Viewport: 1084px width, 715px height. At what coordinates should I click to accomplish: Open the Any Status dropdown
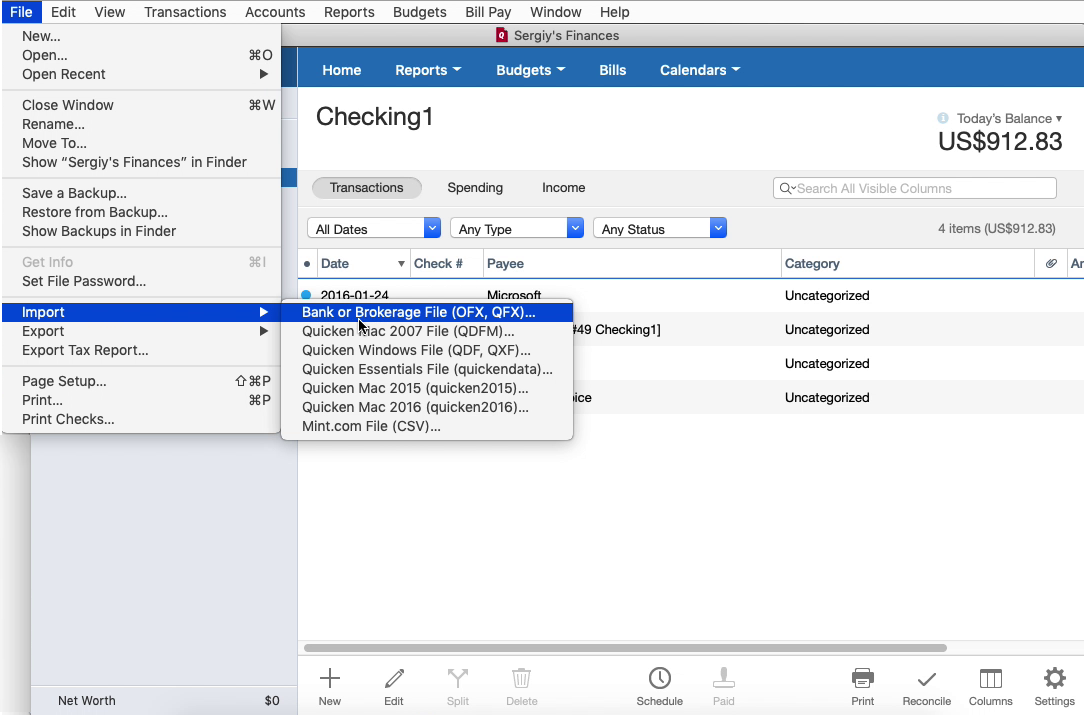tap(660, 228)
